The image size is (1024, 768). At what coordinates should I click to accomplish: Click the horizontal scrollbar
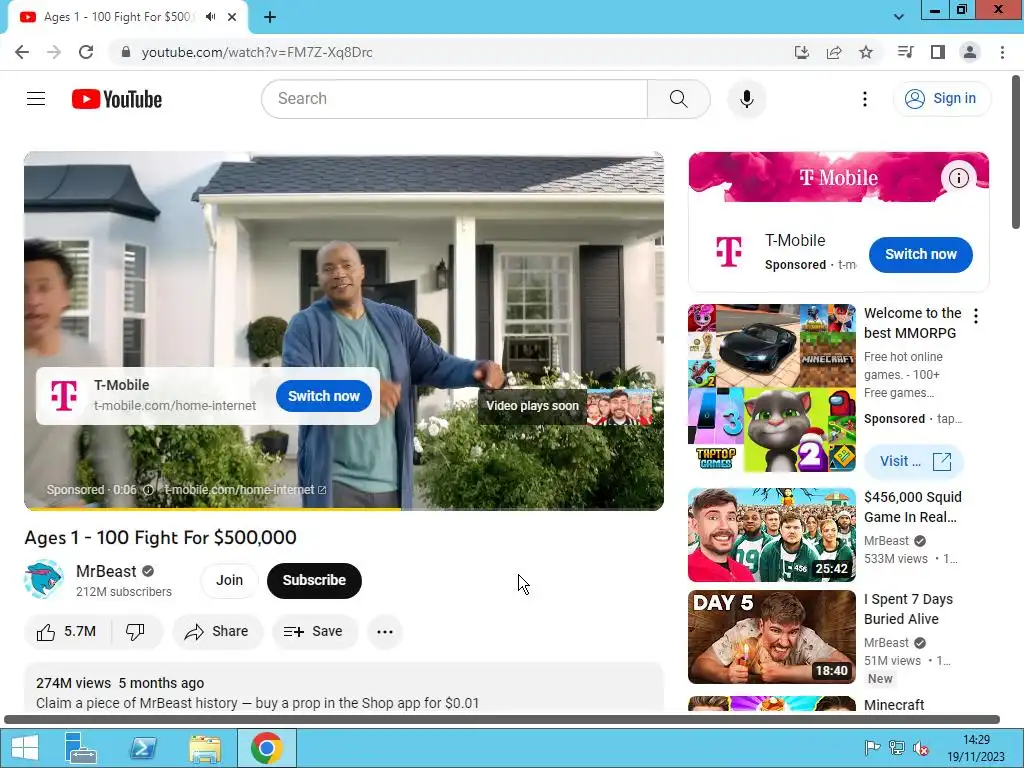pos(502,720)
